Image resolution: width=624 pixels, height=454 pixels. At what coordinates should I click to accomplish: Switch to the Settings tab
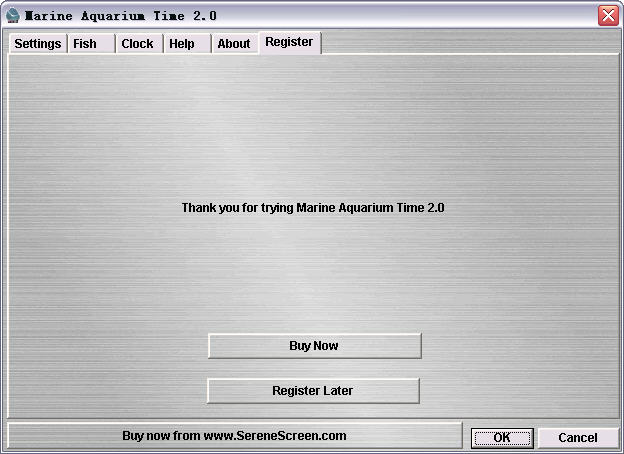click(x=37, y=44)
